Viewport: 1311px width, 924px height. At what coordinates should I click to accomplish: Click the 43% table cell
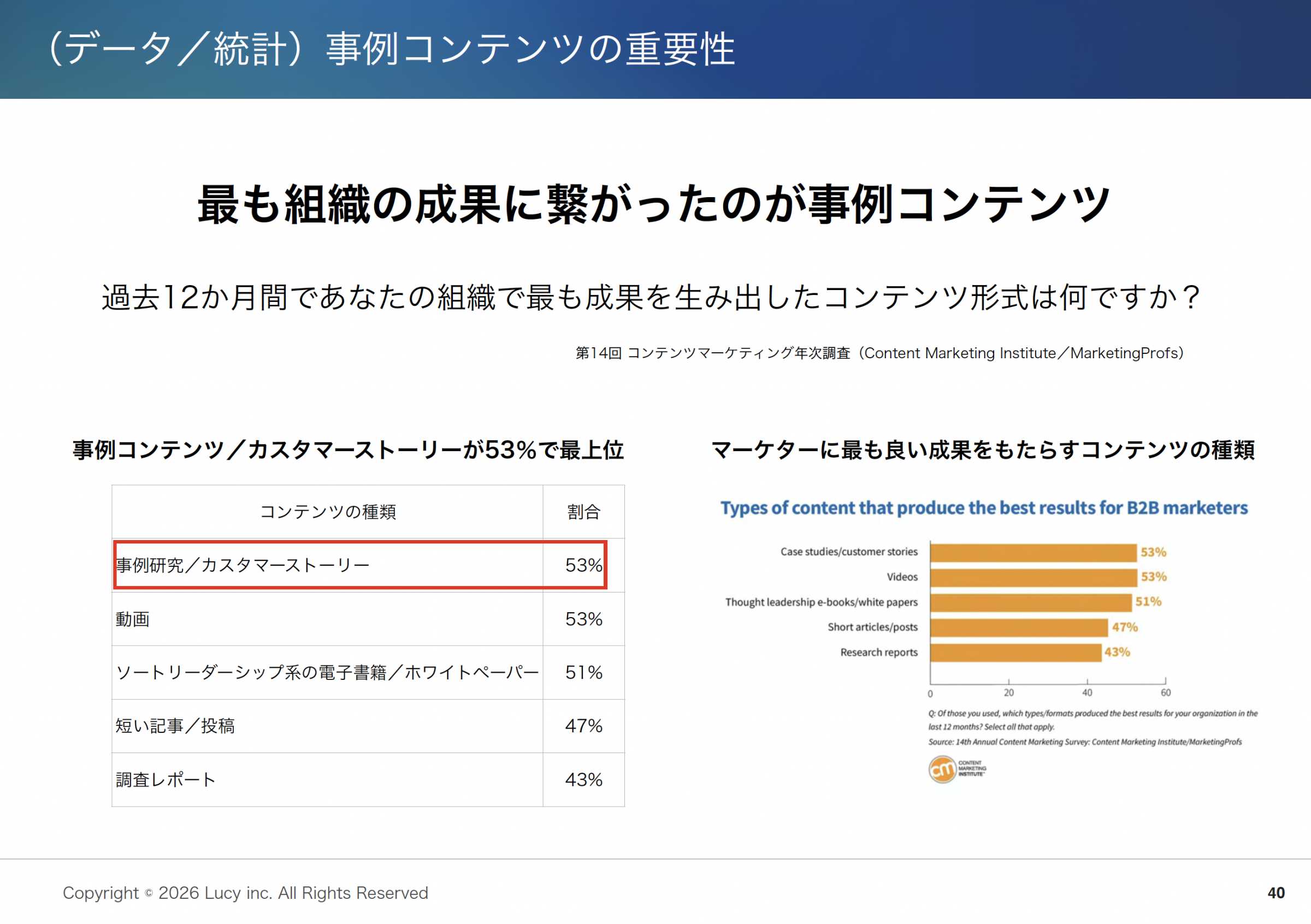[583, 780]
